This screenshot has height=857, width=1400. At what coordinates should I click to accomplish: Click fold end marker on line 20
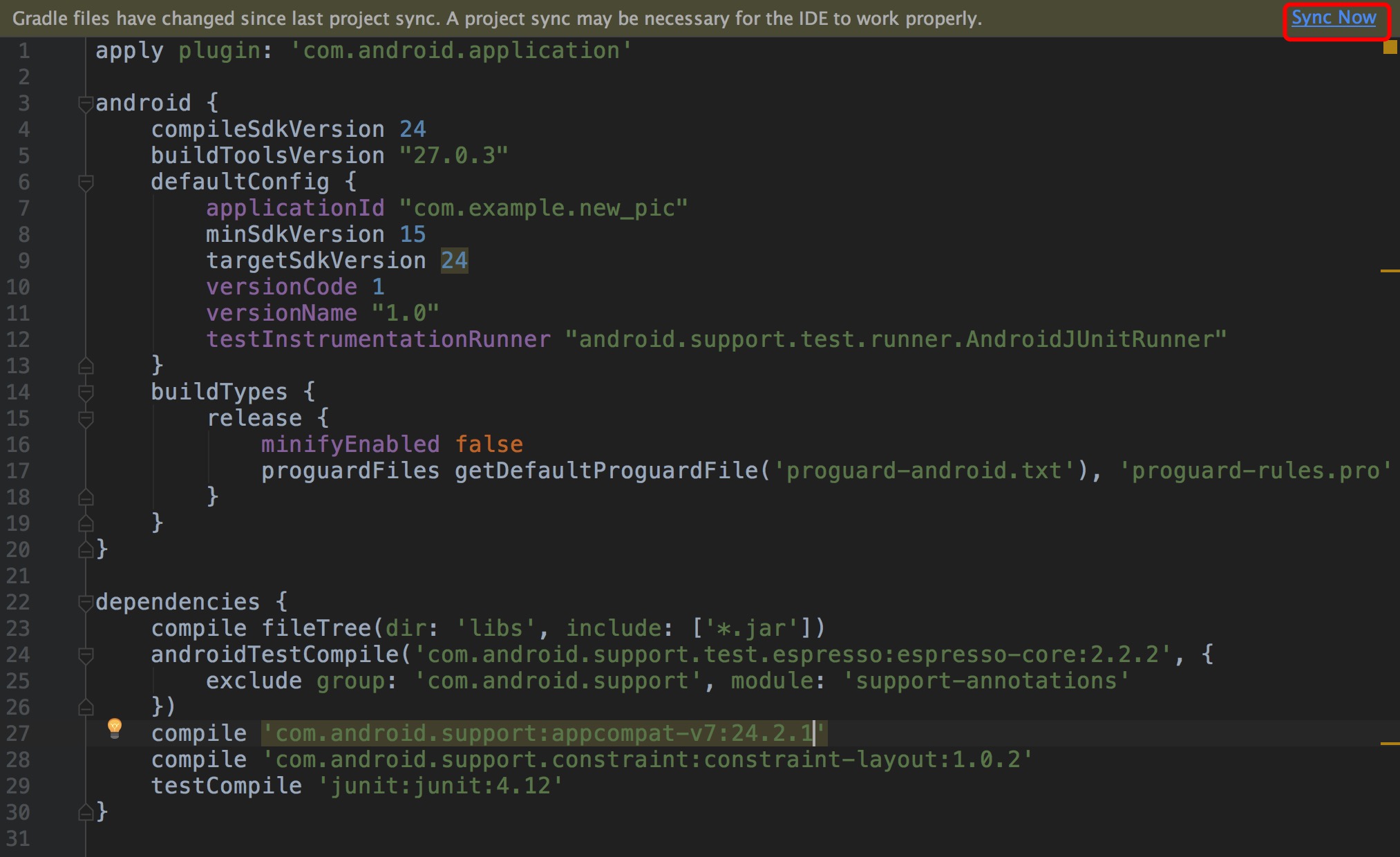[86, 549]
